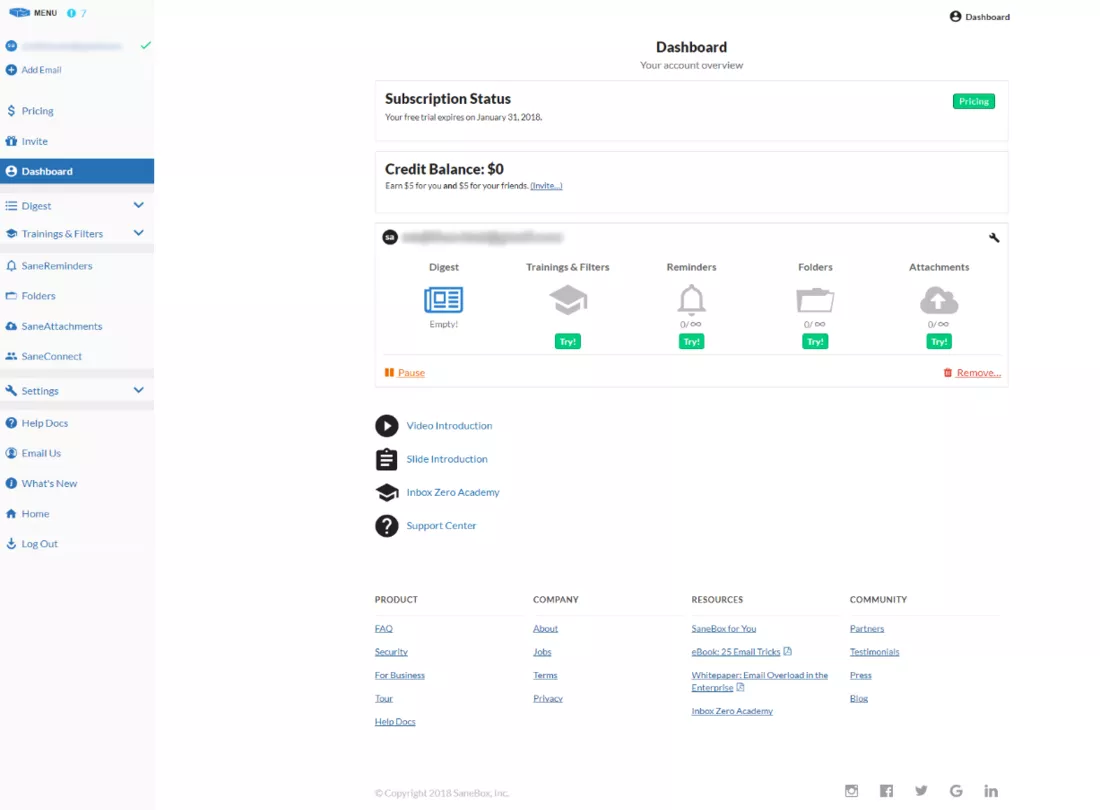Click the top-right Dashboard profile icon

pos(955,16)
